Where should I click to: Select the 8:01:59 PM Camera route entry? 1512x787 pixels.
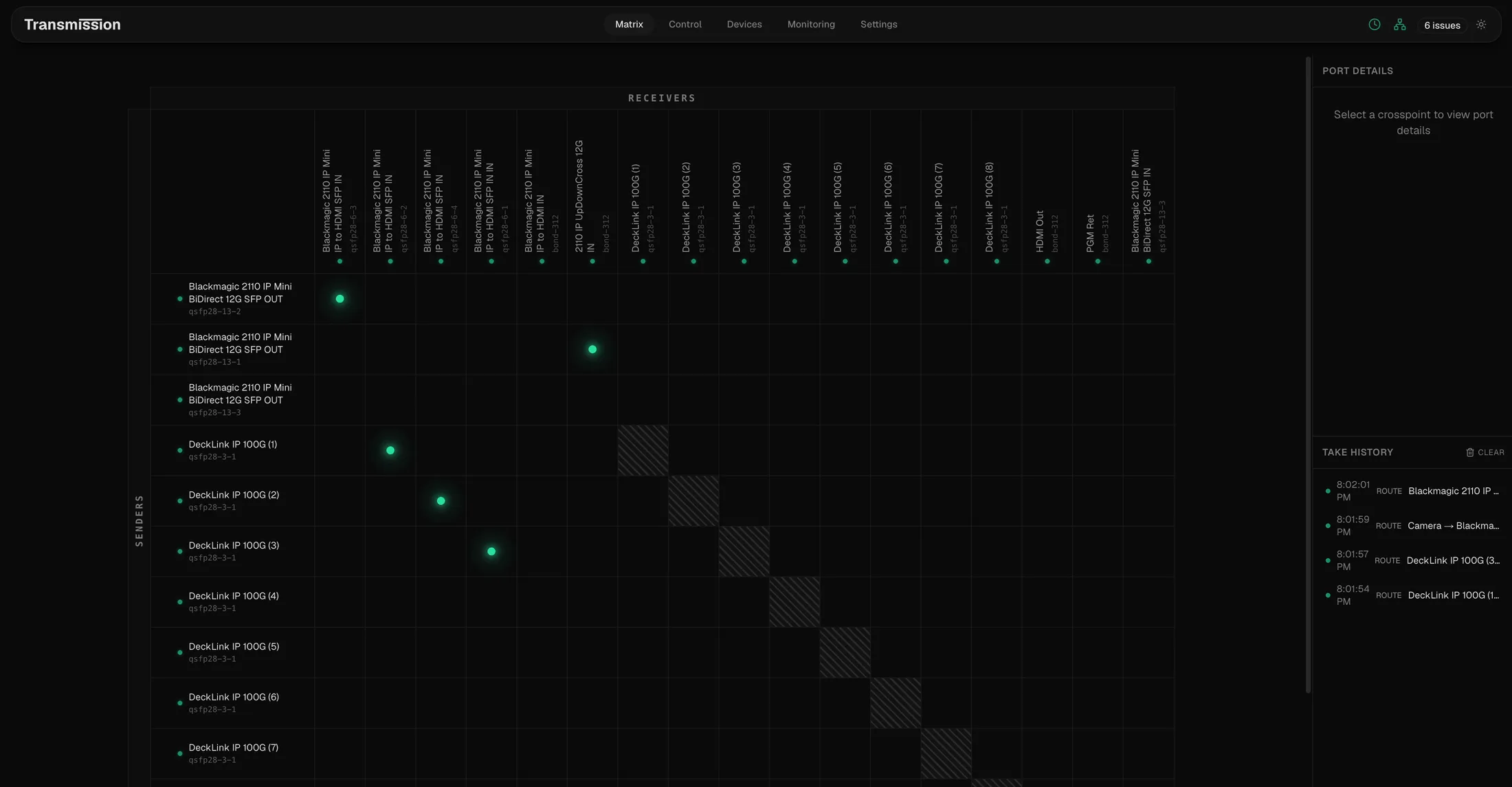coord(1412,526)
